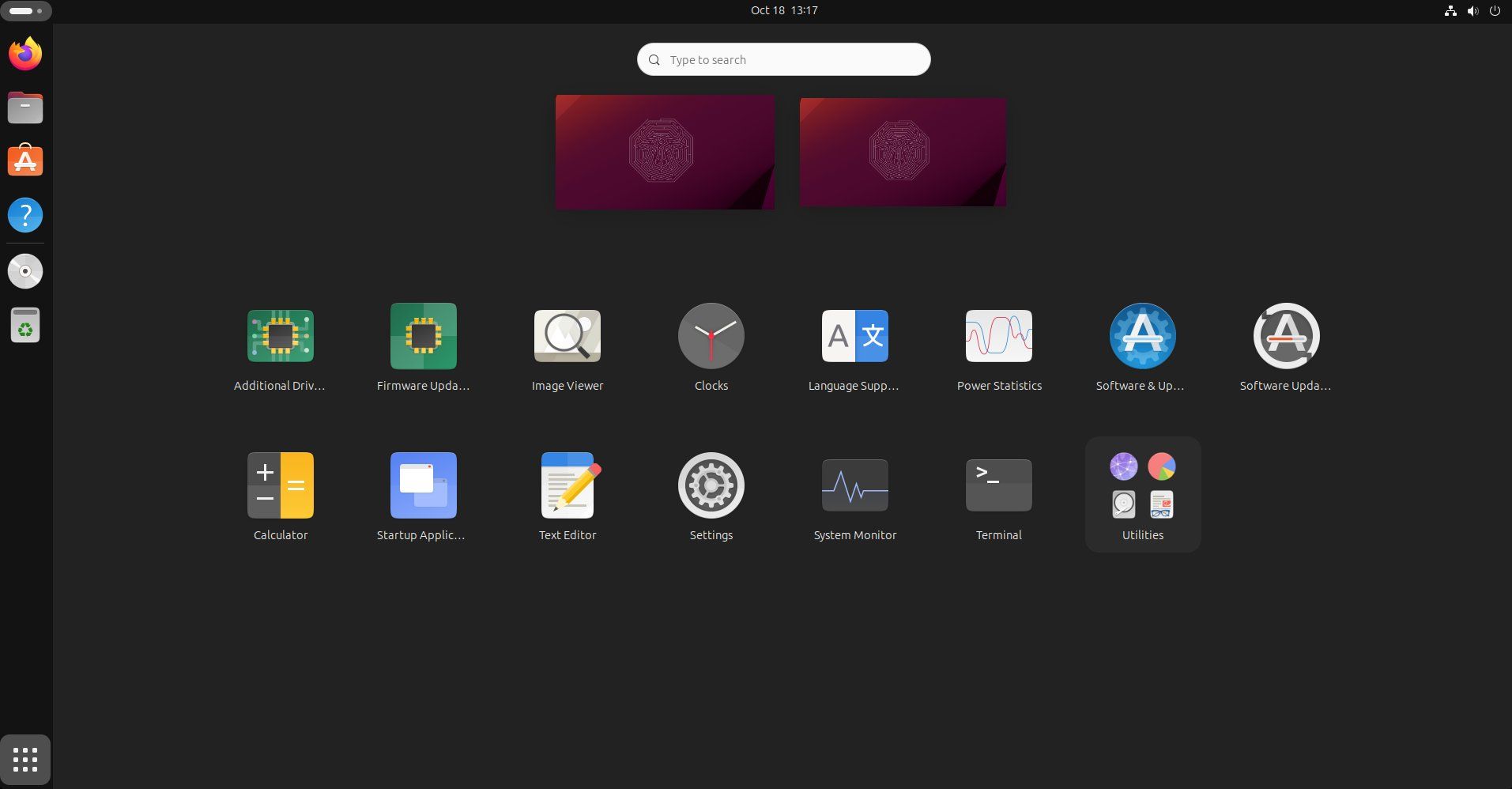1512x789 pixels.
Task: Run the Software Updater
Action: click(1285, 335)
